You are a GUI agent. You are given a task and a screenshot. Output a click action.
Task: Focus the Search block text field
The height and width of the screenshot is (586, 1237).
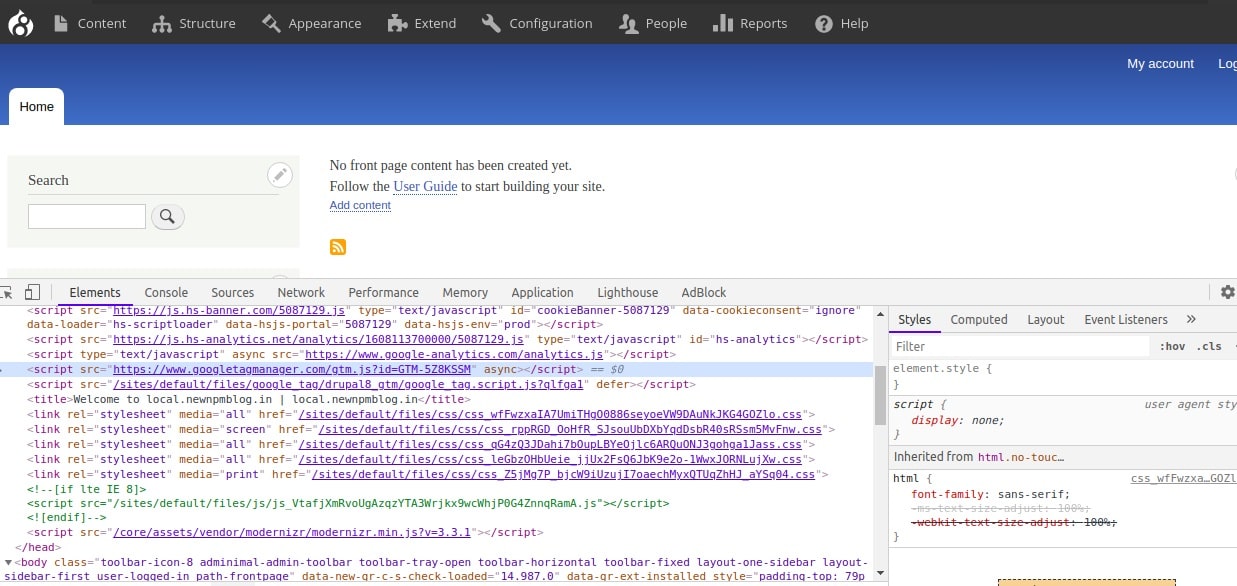[87, 216]
